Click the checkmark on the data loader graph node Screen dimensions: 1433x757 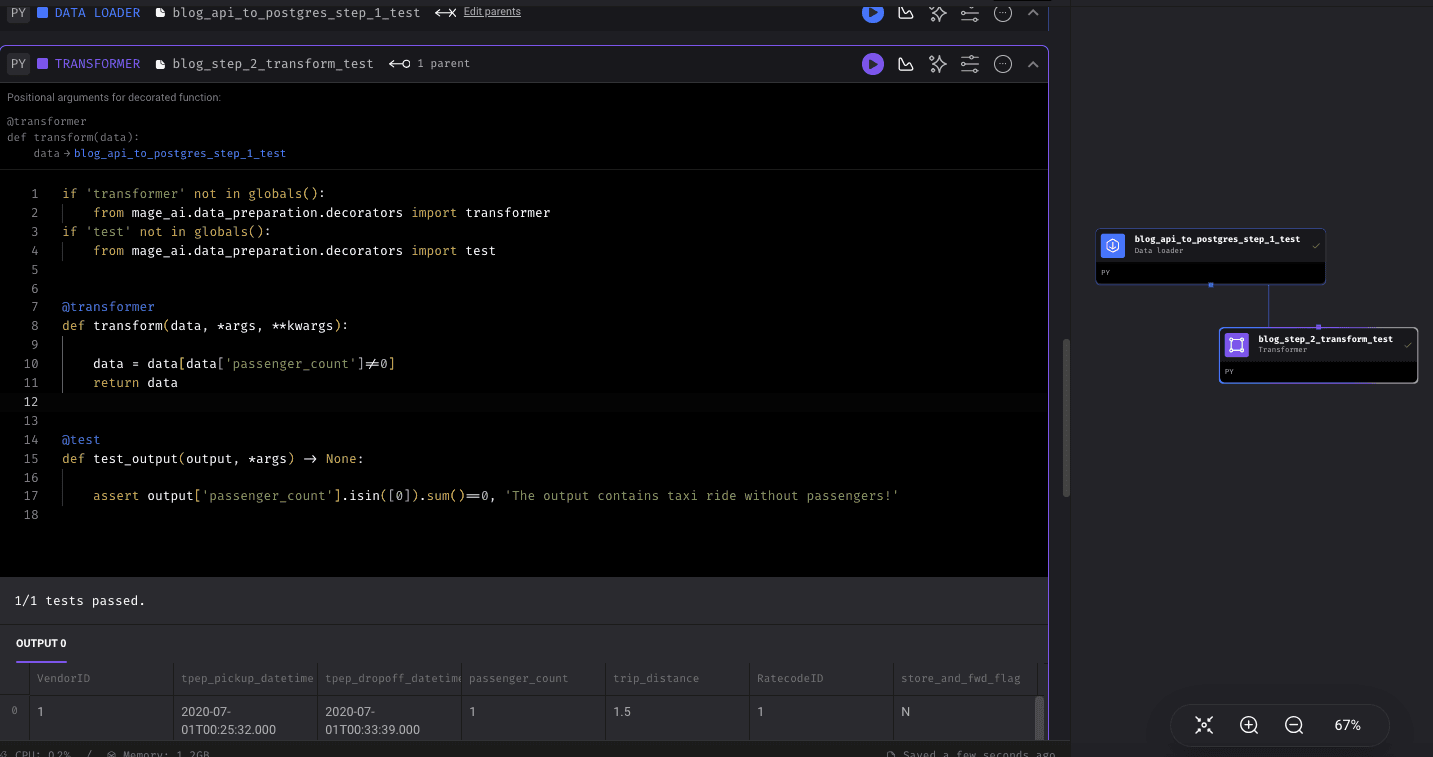(x=1315, y=245)
